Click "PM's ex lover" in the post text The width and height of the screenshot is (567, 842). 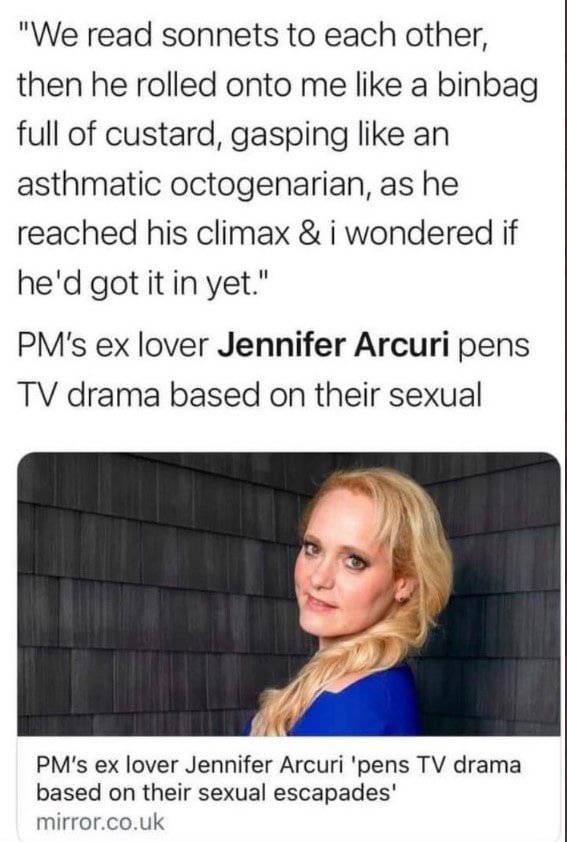(x=113, y=345)
